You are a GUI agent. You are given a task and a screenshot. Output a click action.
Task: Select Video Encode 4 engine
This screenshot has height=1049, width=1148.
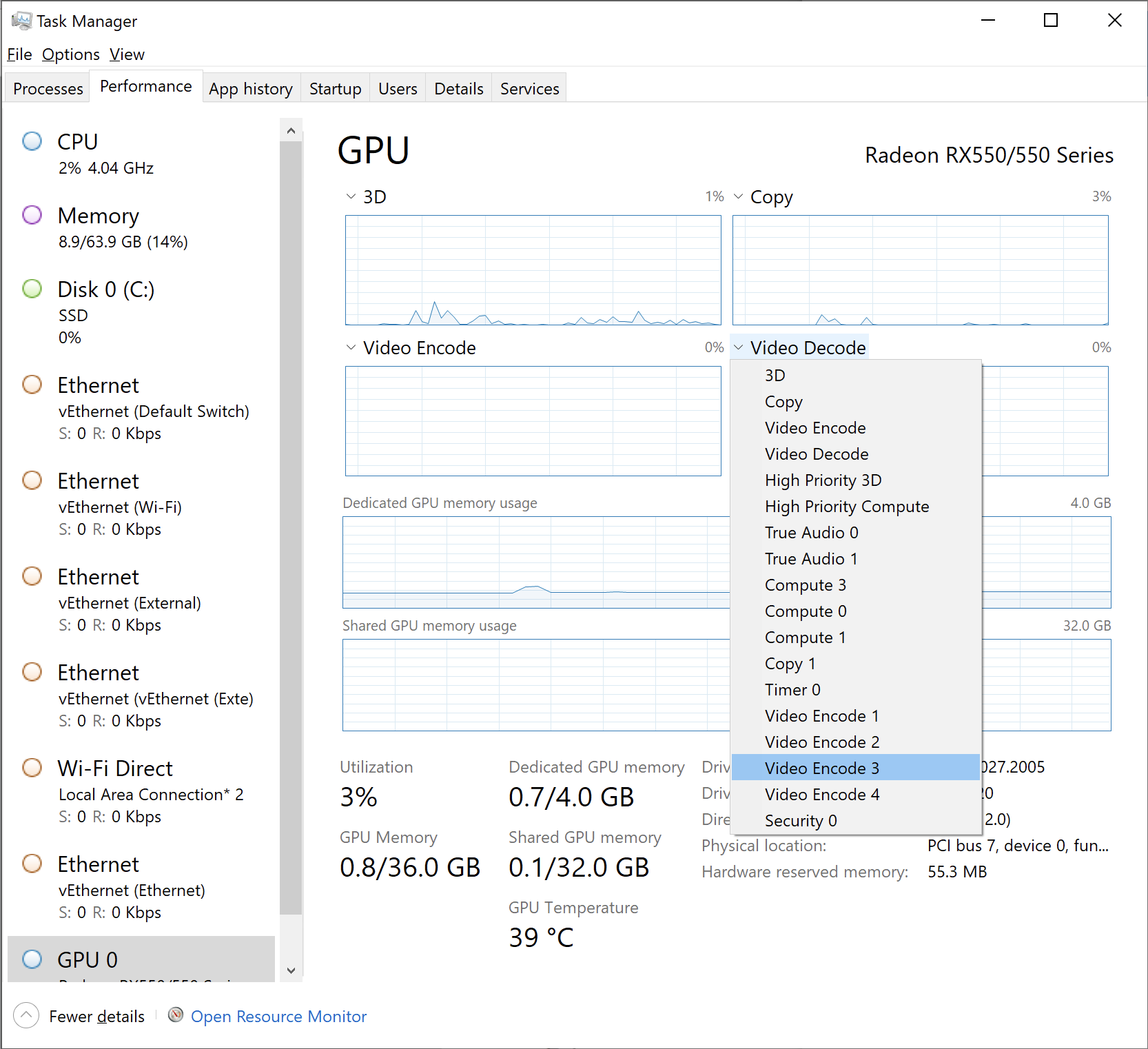pyautogui.click(x=856, y=795)
